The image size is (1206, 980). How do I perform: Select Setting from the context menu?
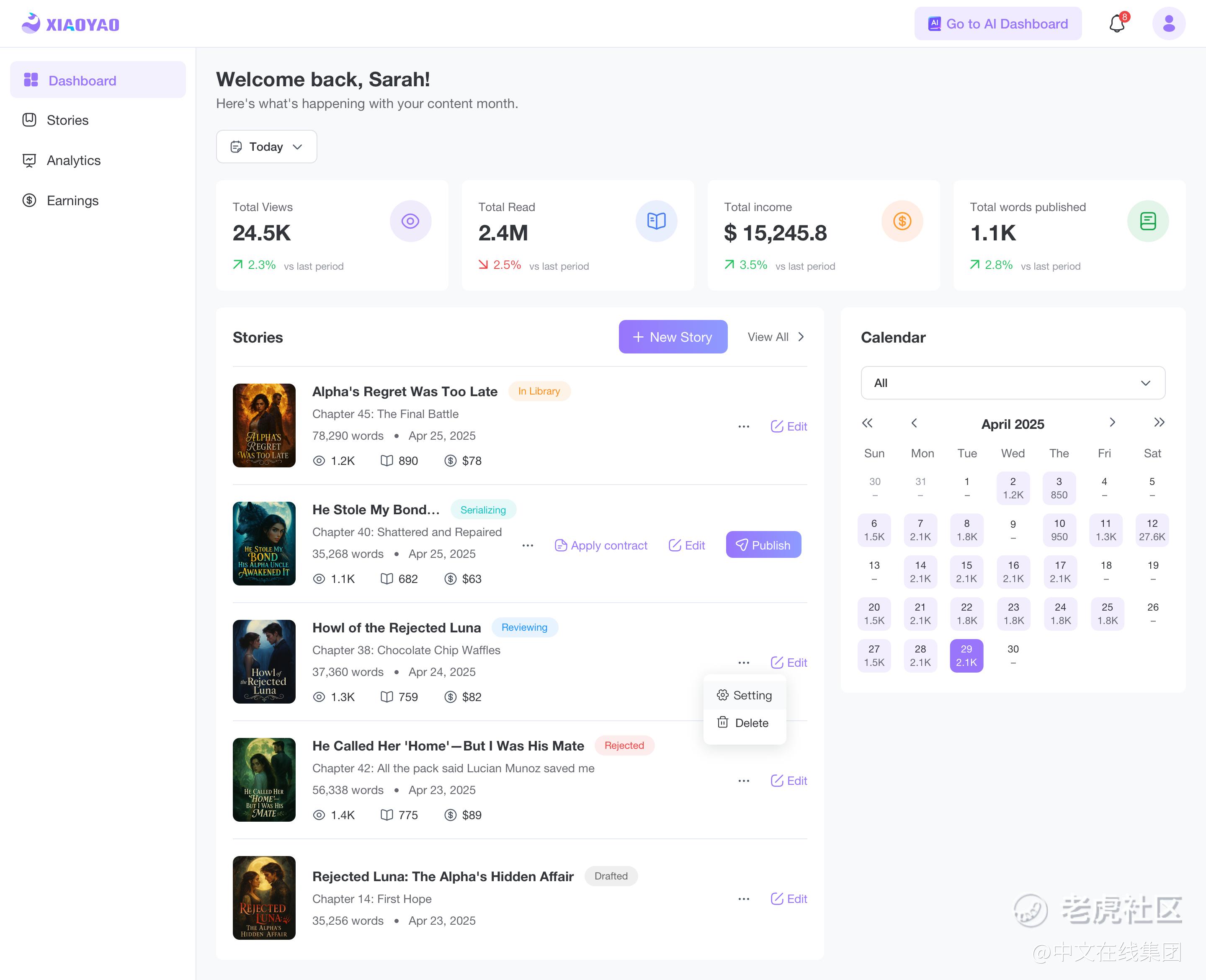point(745,696)
